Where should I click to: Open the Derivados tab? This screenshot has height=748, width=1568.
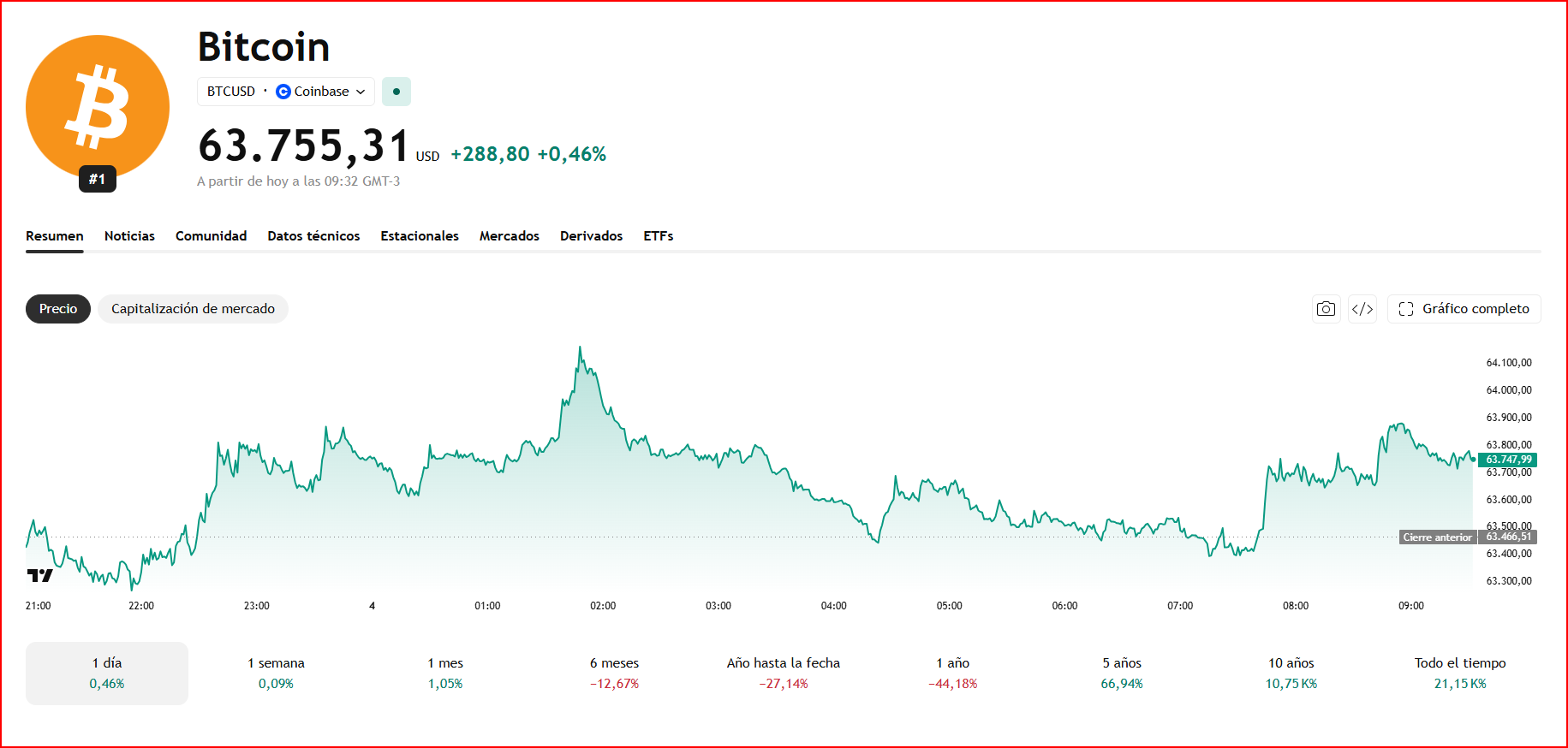coord(591,236)
